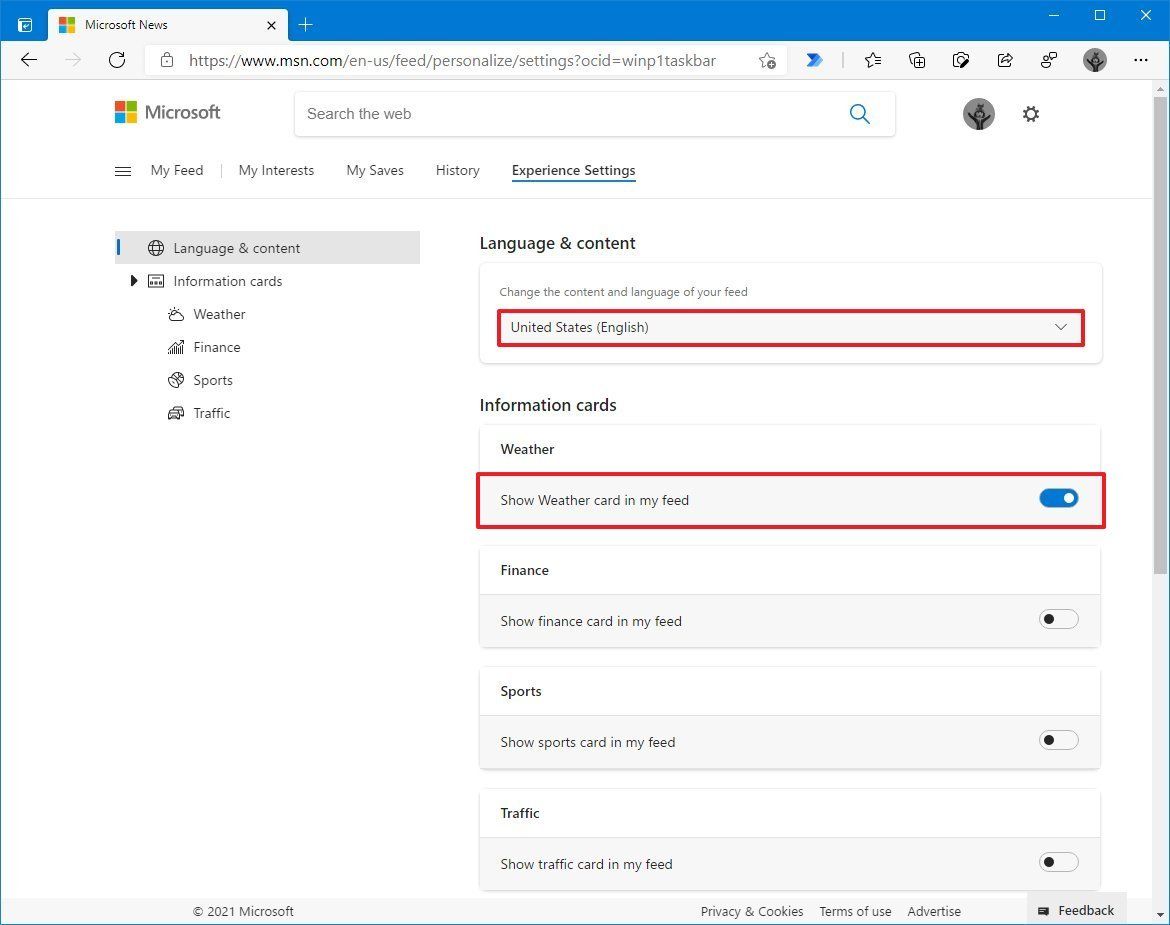The image size is (1170, 925).
Task: Open the browser Settings and more menu
Action: point(1141,60)
